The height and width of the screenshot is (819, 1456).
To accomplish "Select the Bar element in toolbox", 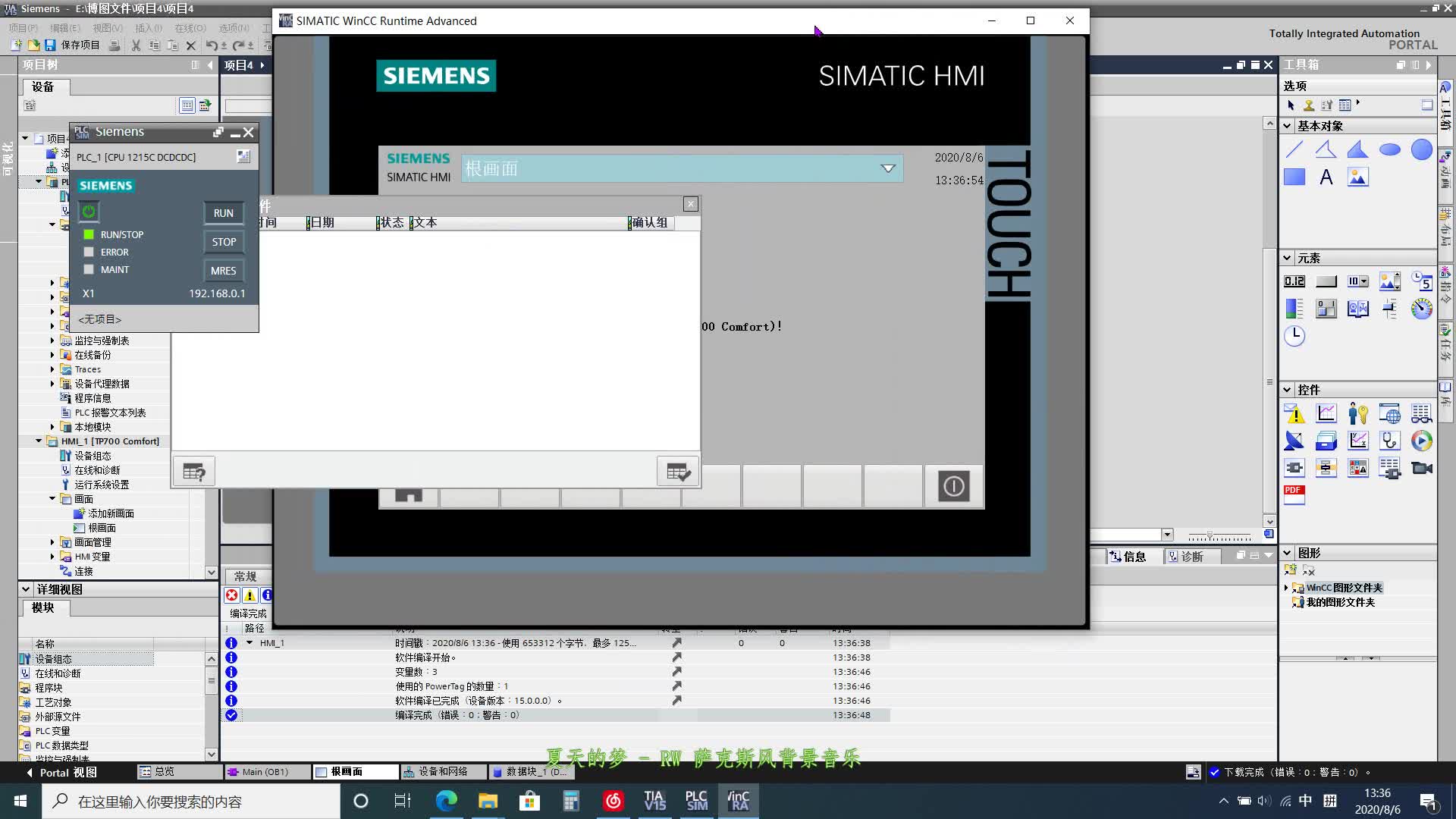I will 1294,309.
